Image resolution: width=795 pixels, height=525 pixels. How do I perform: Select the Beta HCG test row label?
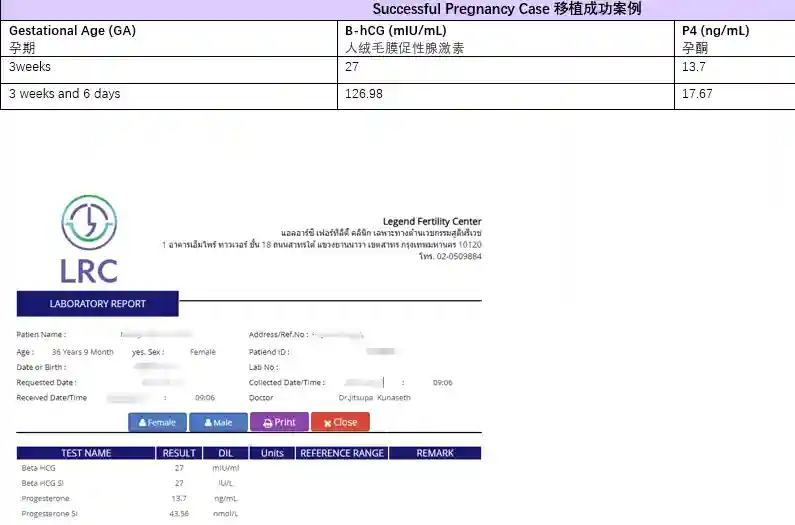(39, 468)
